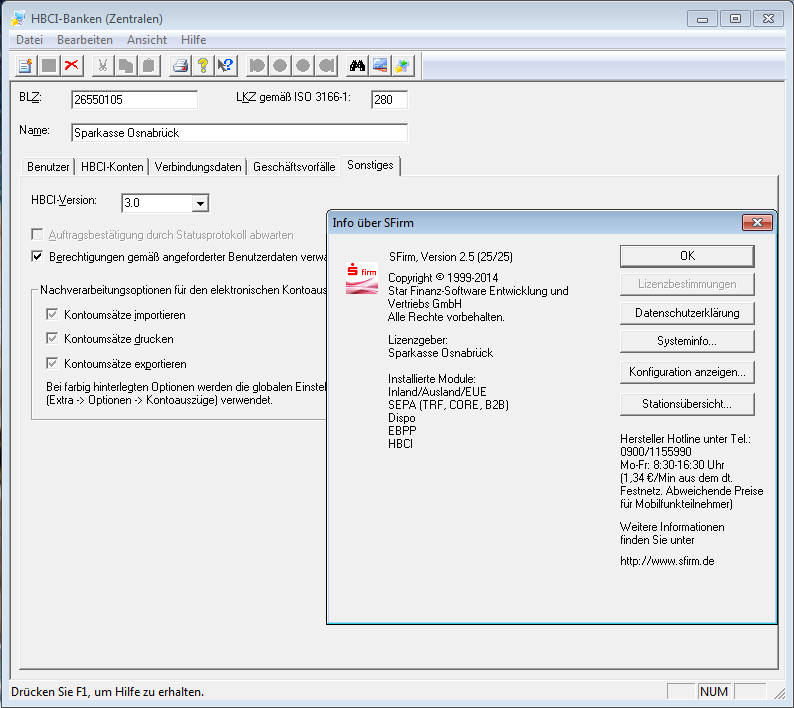Click the Lizenzbestimmungen button
This screenshot has height=708, width=794.
(687, 284)
